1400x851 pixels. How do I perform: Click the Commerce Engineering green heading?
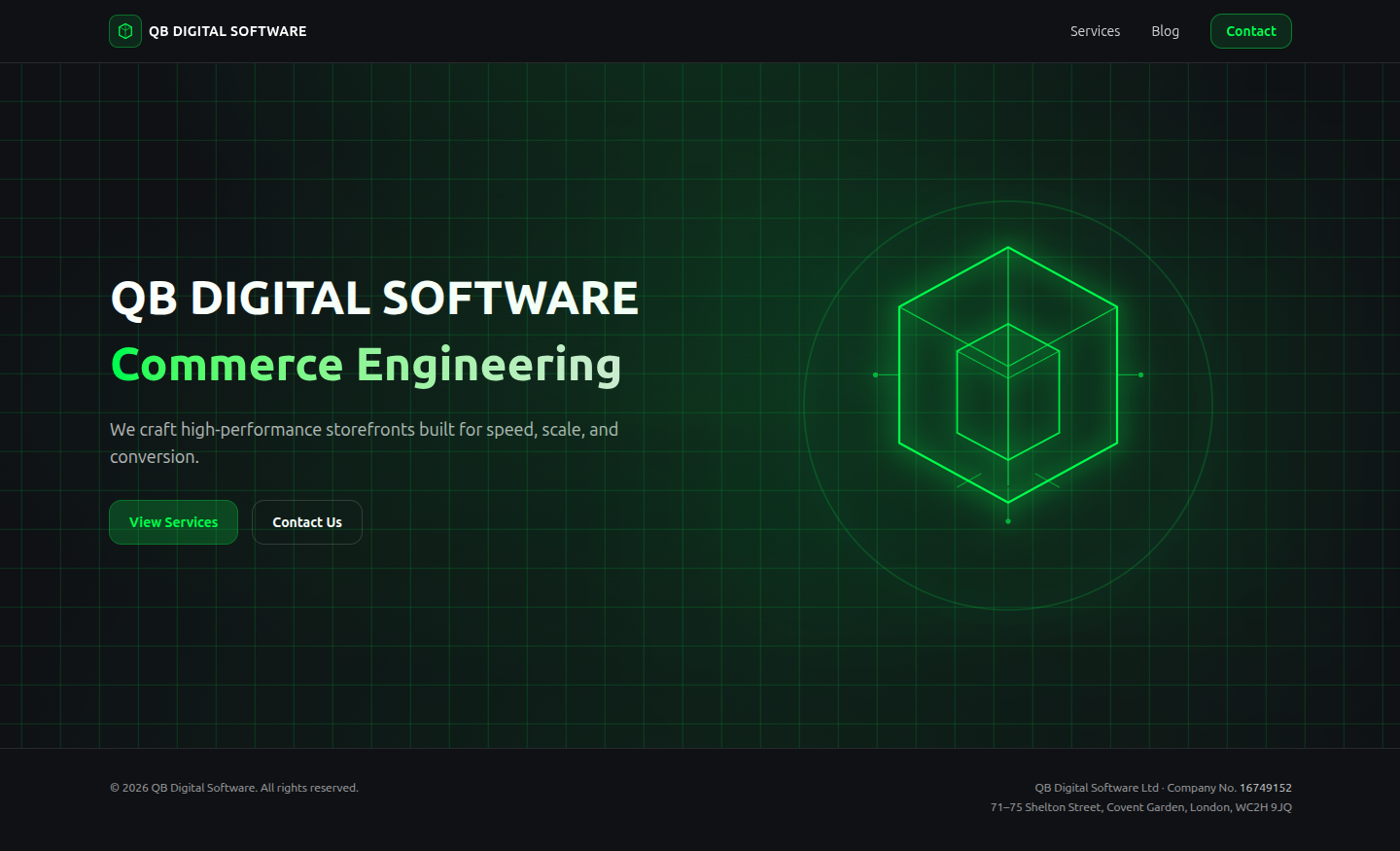click(x=366, y=365)
